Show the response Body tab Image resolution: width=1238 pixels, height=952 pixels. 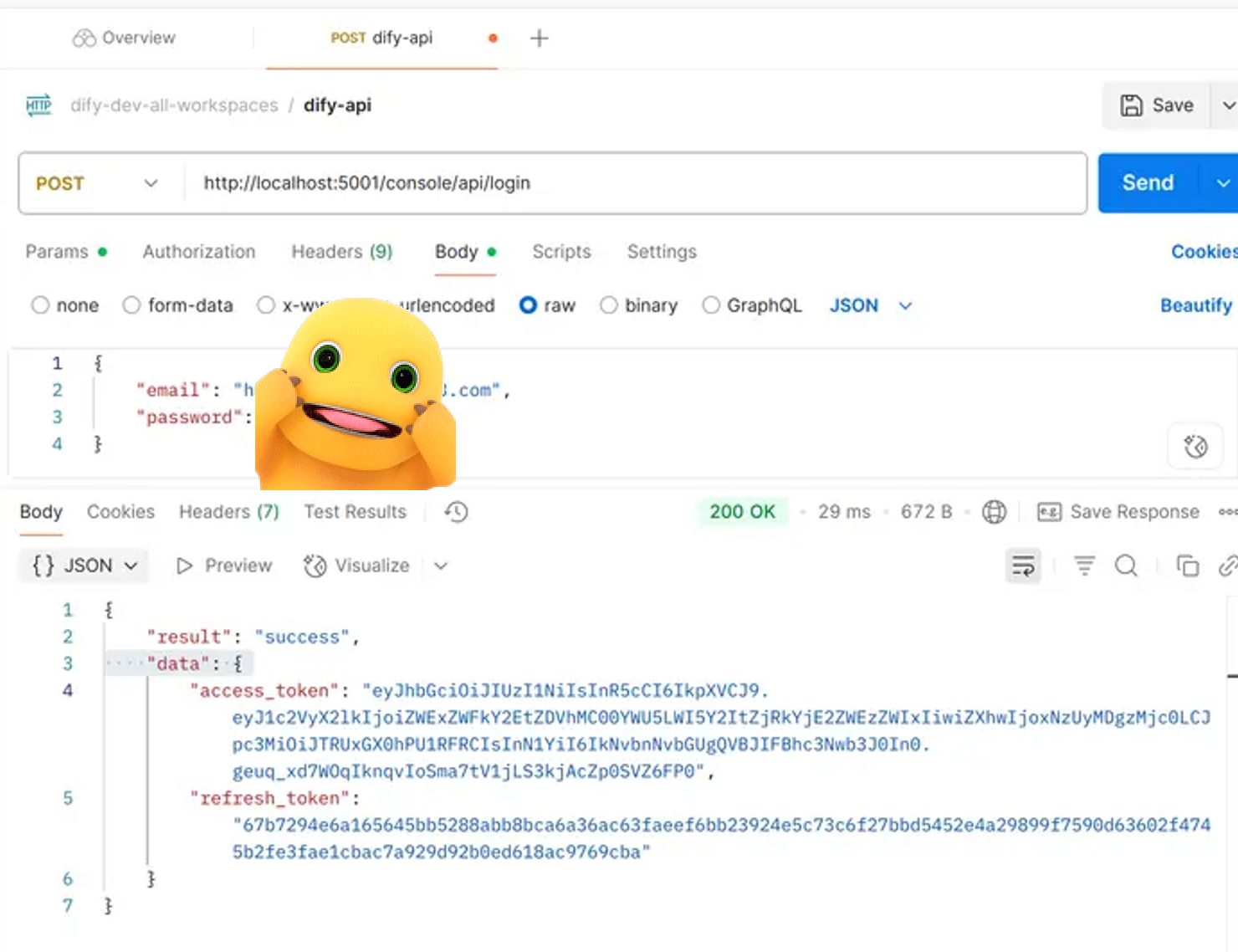pyautogui.click(x=41, y=512)
